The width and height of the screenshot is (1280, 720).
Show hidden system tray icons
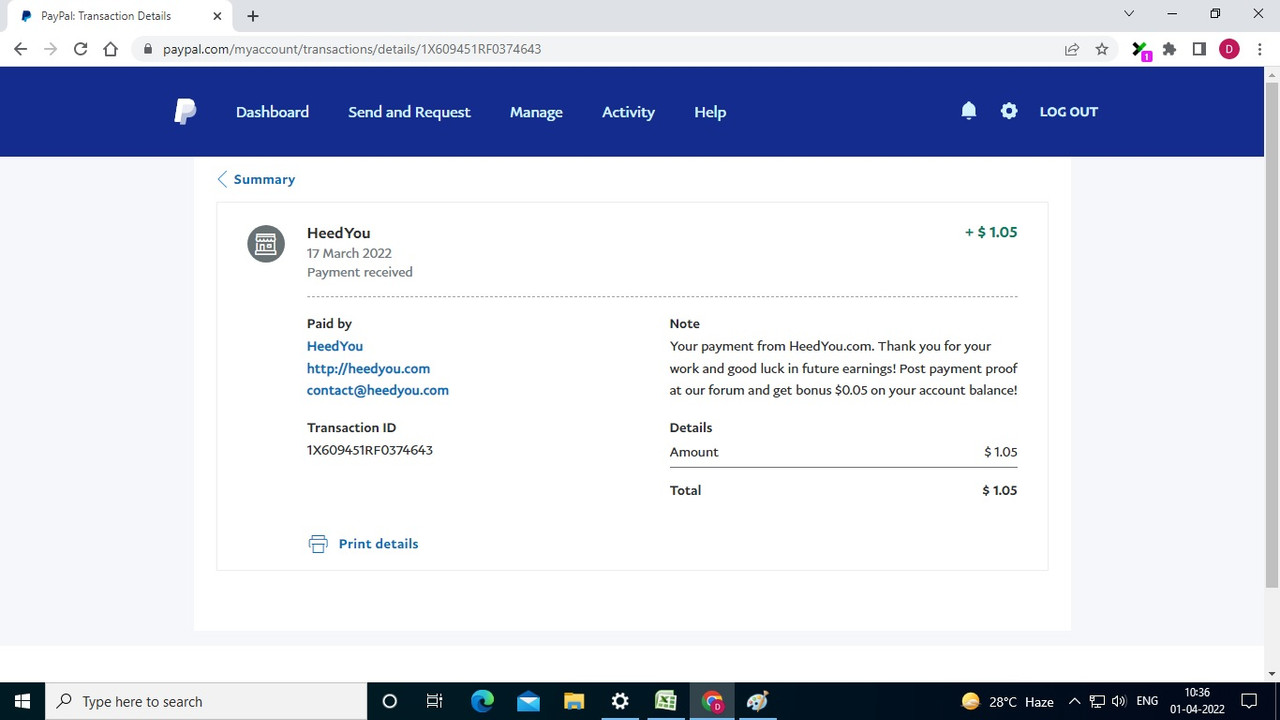pos(1075,701)
